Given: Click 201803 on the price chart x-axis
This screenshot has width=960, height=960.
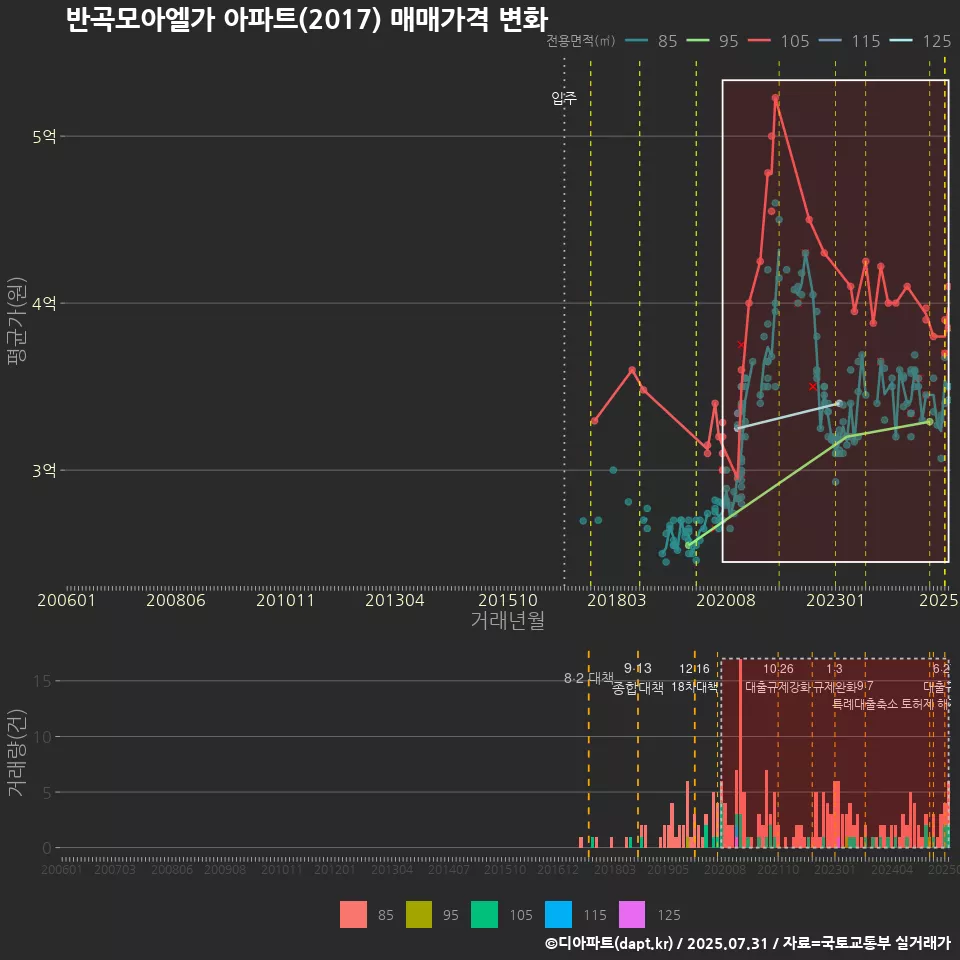Looking at the screenshot, I should coord(617,600).
